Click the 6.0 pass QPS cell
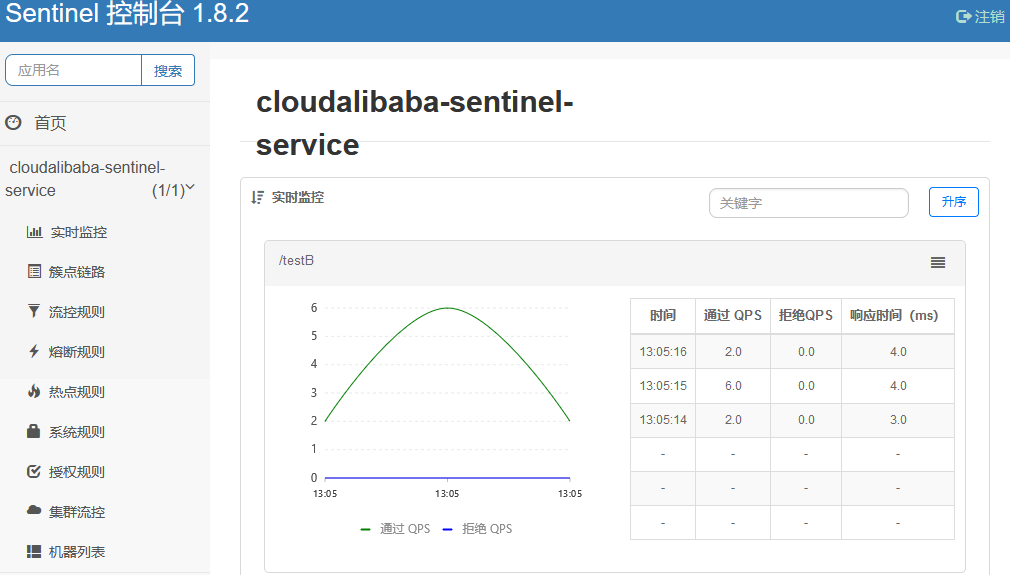Image resolution: width=1010 pixels, height=575 pixels. [x=732, y=386]
